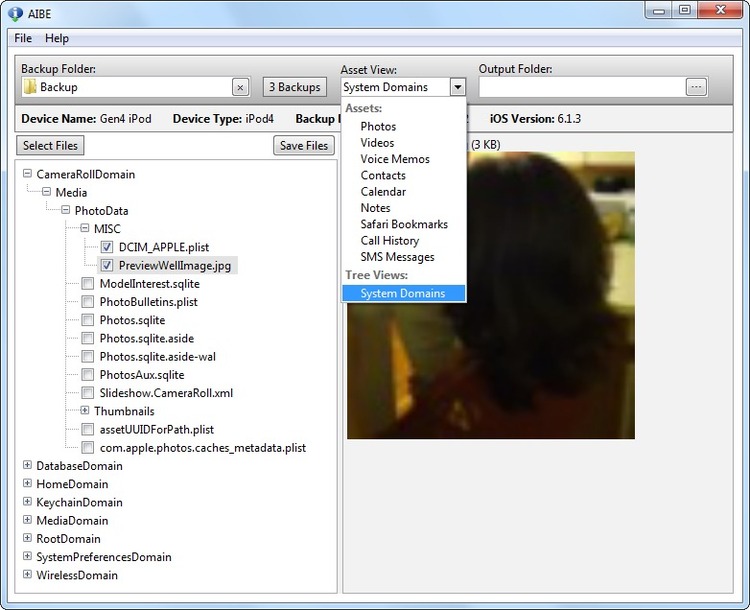Viewport: 750px width, 610px height.
Task: Choose Photos from Asset View list
Action: click(x=404, y=126)
